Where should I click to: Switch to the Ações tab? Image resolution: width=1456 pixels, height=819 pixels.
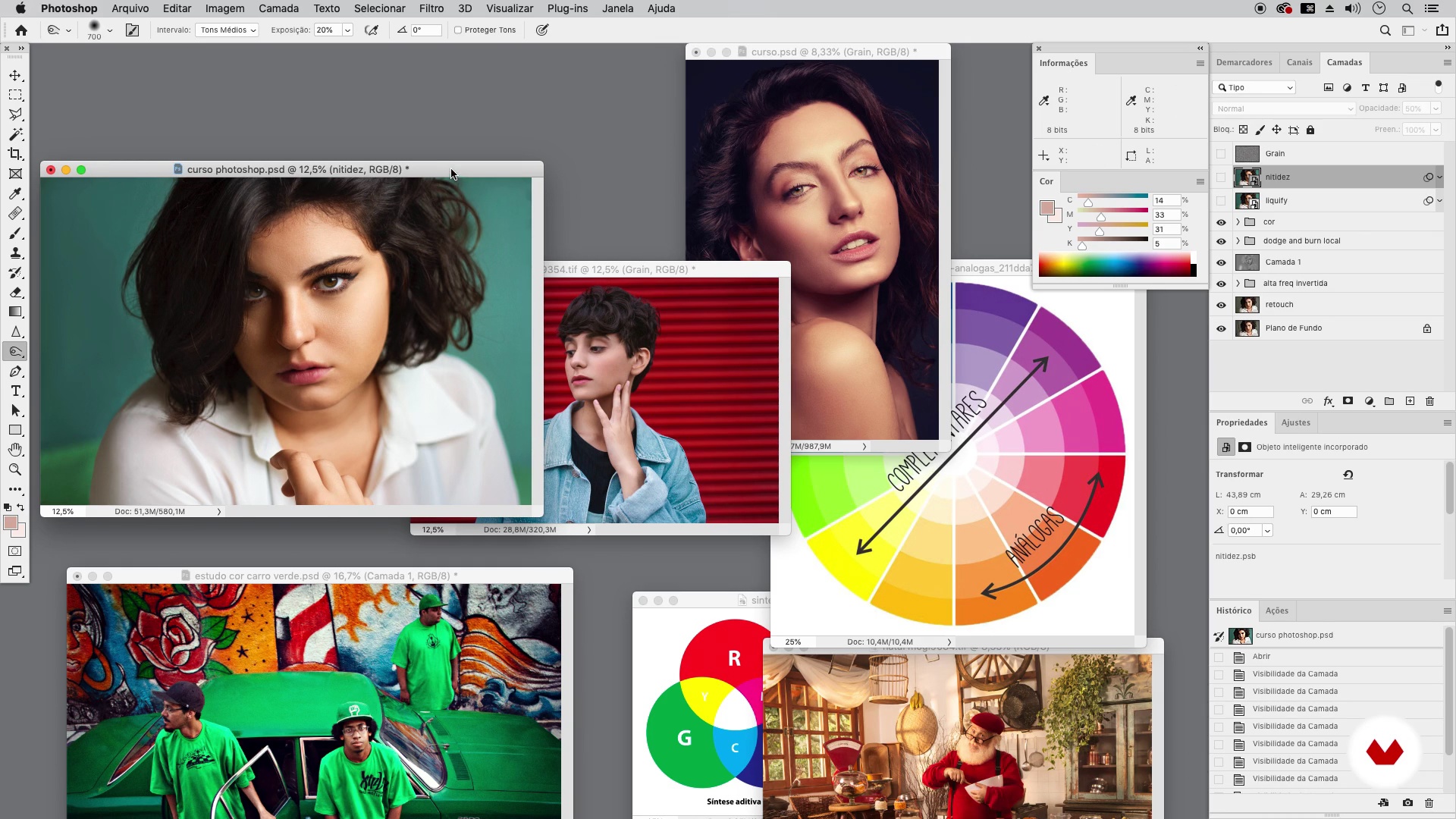(1276, 610)
